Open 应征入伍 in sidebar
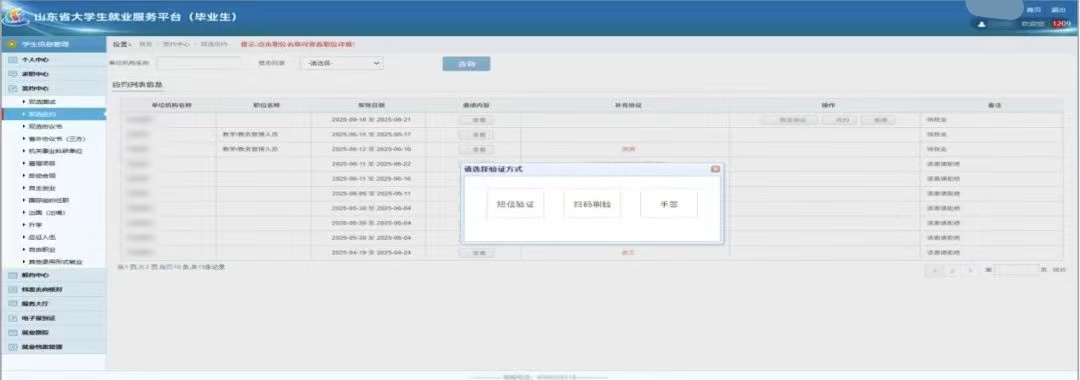This screenshot has width=1080, height=380. pos(41,238)
